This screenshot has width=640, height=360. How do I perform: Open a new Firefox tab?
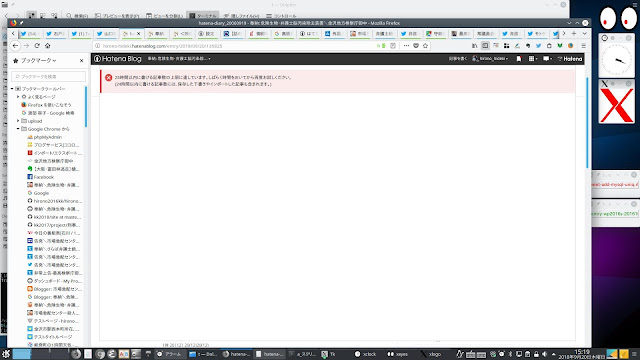574,33
